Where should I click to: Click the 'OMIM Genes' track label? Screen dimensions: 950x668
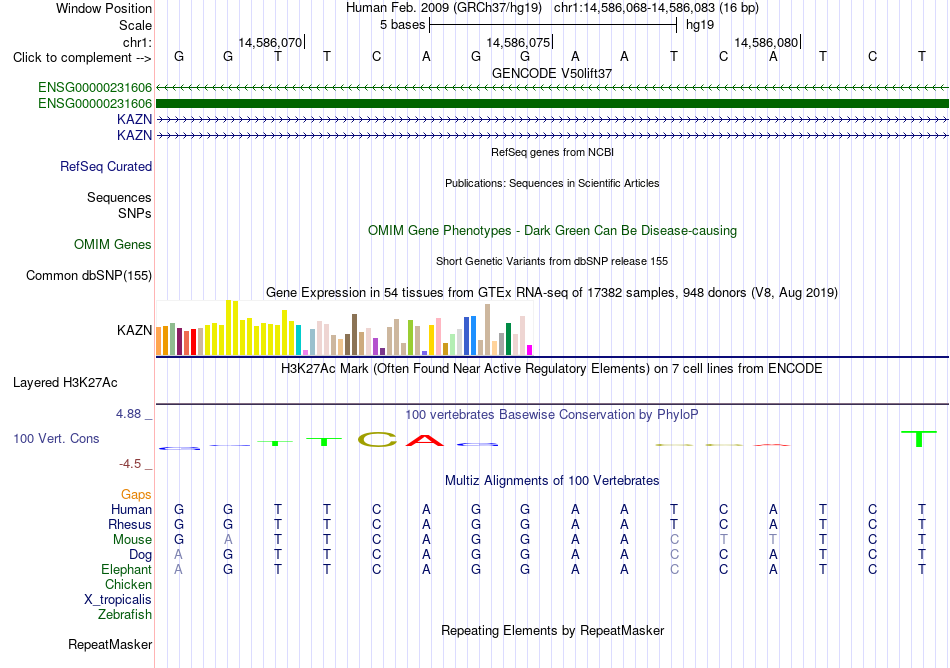tap(113, 245)
